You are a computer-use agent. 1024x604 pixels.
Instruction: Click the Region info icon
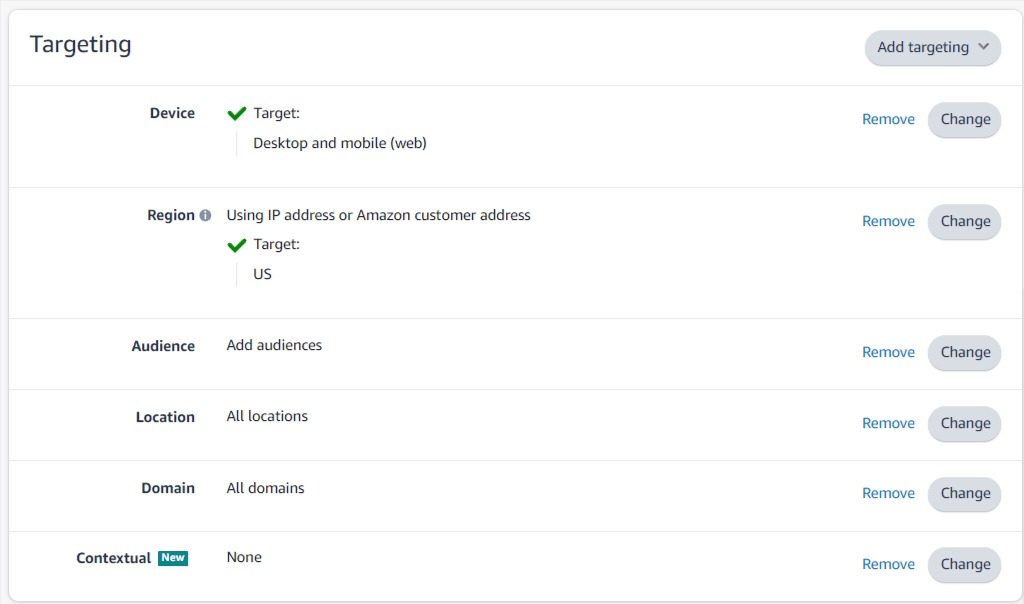[x=205, y=215]
